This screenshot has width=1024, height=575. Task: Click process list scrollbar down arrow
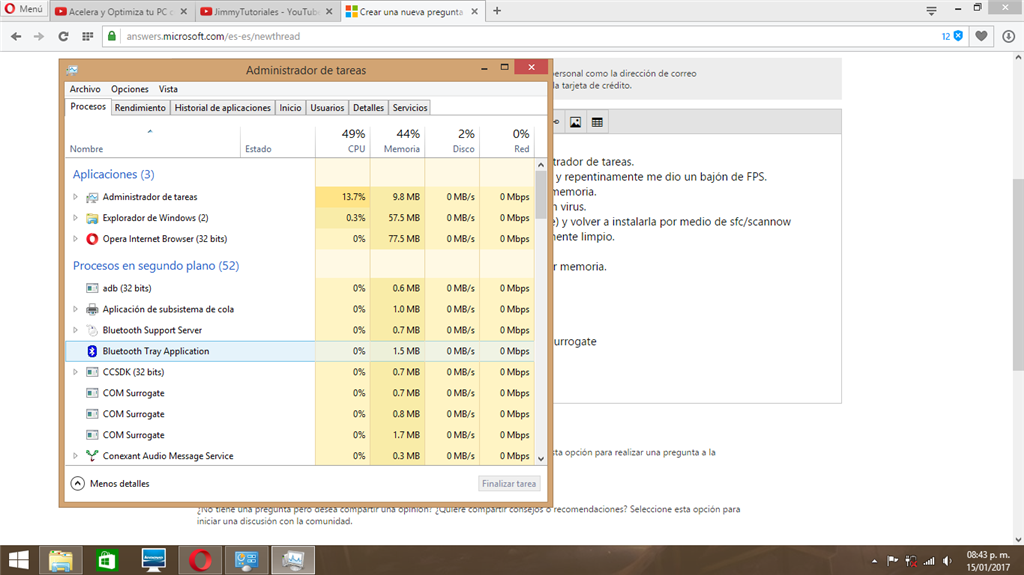coord(541,459)
